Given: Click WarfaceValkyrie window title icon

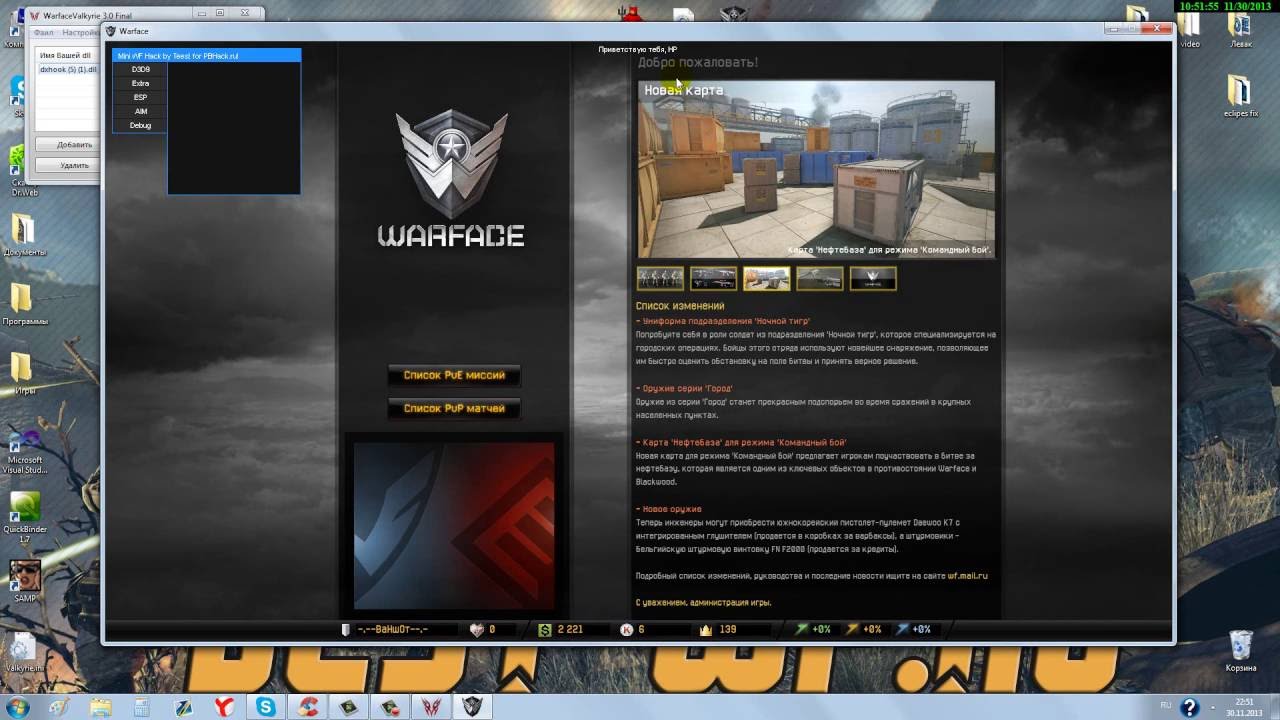Looking at the screenshot, I should click(35, 15).
